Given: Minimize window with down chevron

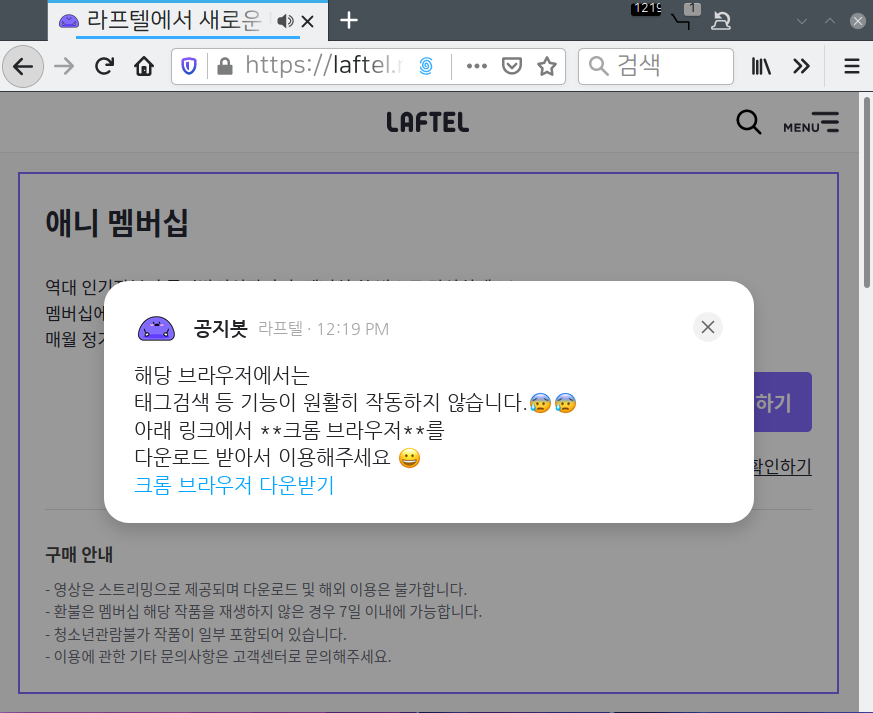Looking at the screenshot, I should [x=802, y=21].
